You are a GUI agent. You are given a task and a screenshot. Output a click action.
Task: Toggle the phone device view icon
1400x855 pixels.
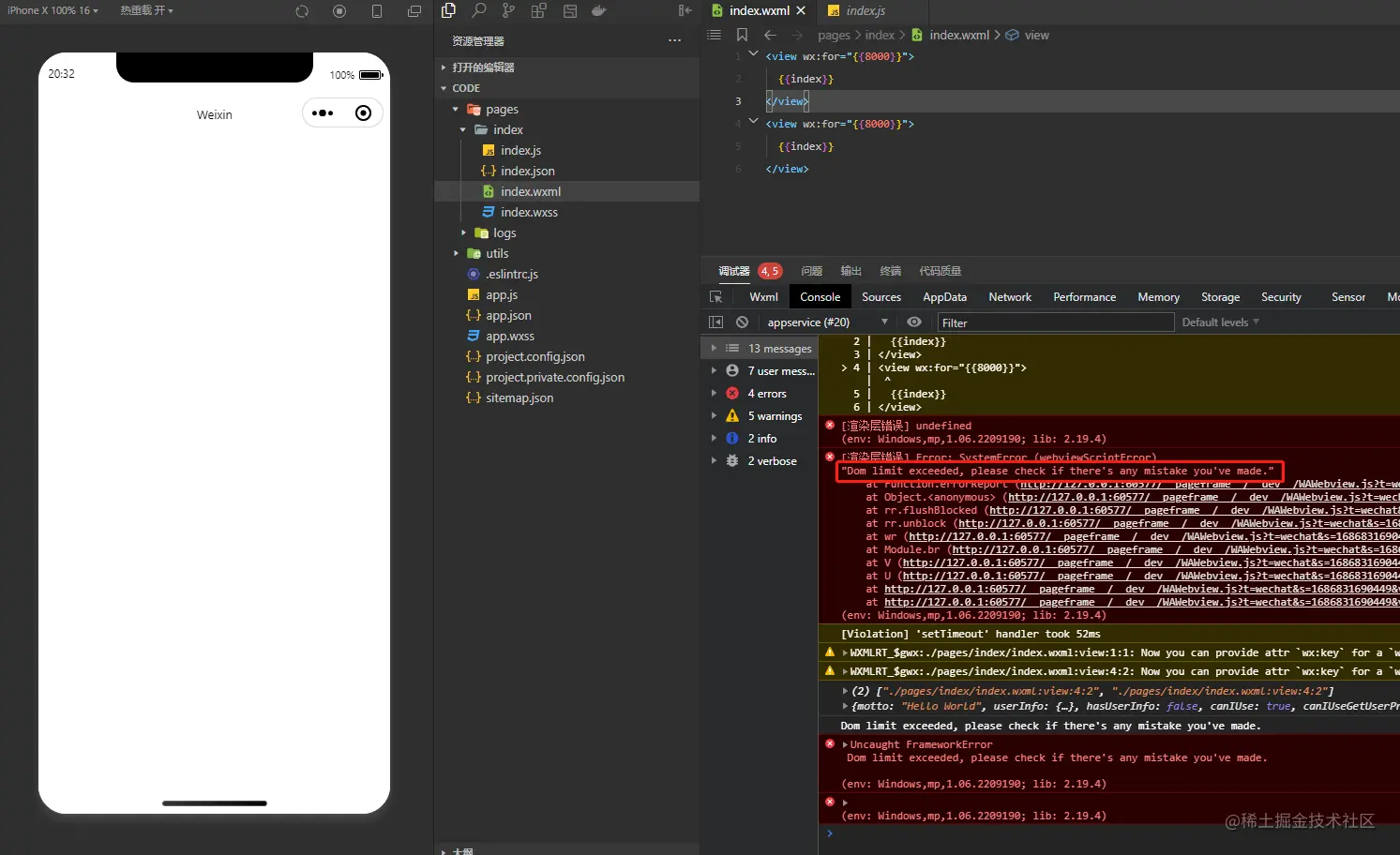point(377,11)
